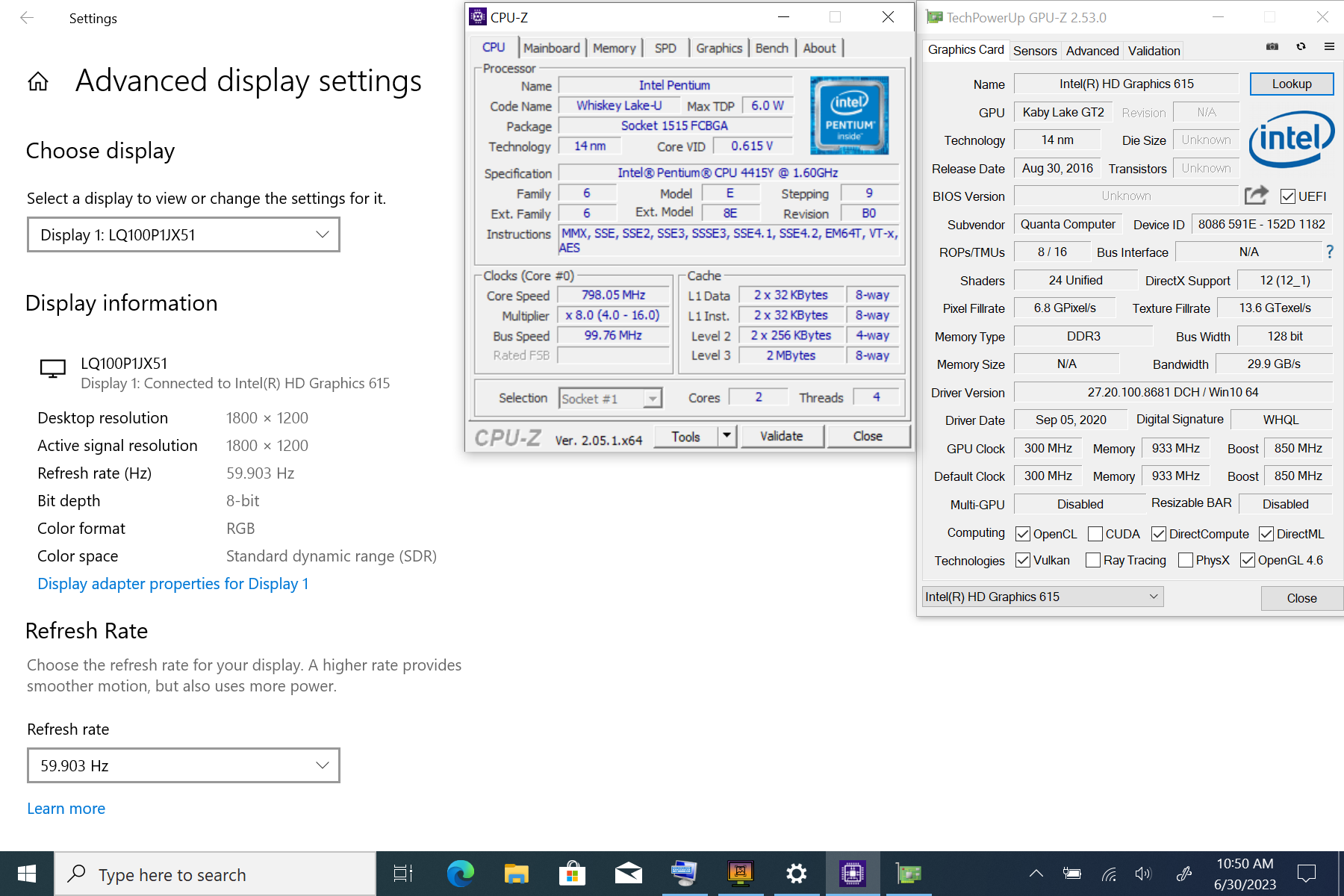
Task: Open Display adapter properties for Display 1
Action: (172, 584)
